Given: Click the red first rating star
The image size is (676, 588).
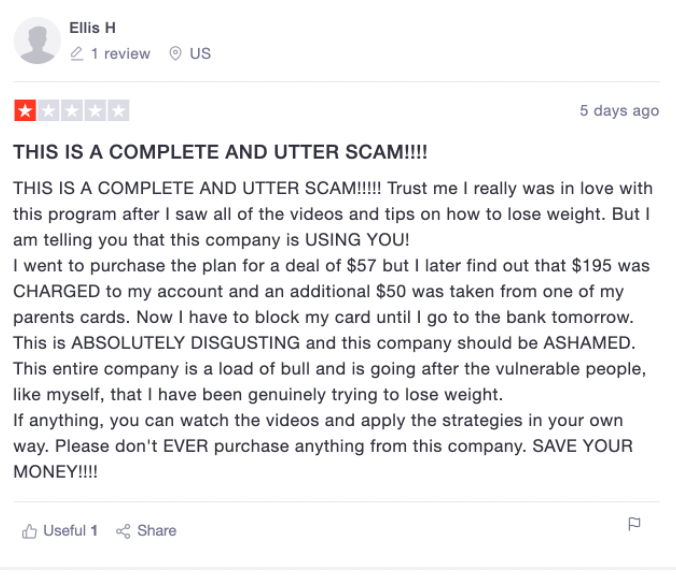Looking at the screenshot, I should [25, 111].
